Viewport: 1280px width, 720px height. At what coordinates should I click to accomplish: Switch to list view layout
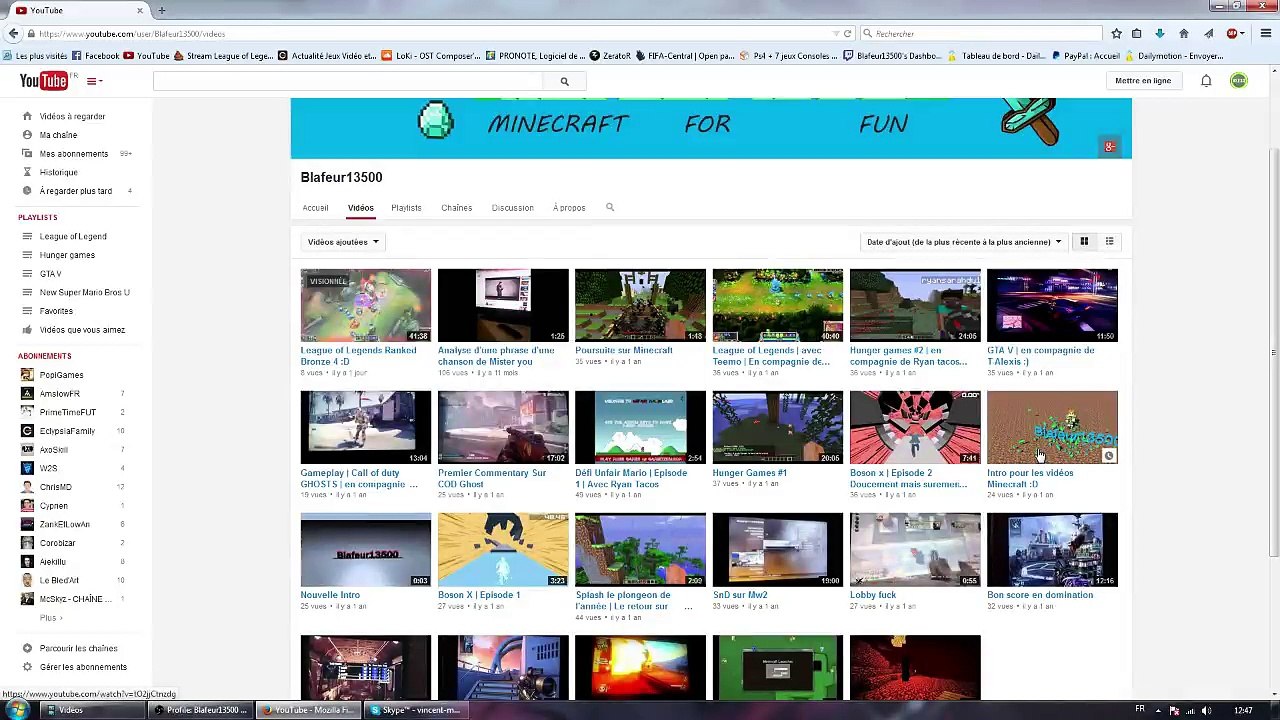[x=1109, y=242]
